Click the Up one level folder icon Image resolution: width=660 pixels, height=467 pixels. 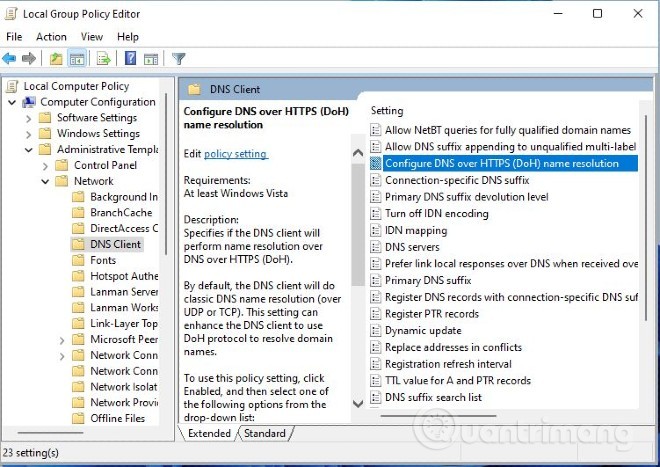(x=56, y=59)
